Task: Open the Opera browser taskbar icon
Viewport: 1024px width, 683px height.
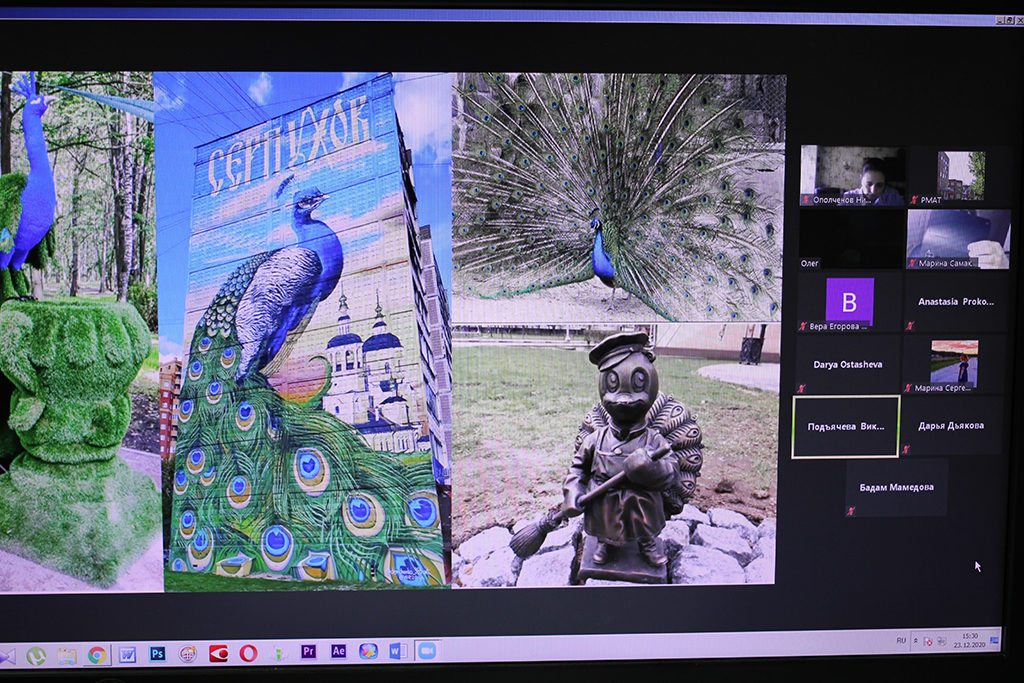Action: tap(248, 653)
